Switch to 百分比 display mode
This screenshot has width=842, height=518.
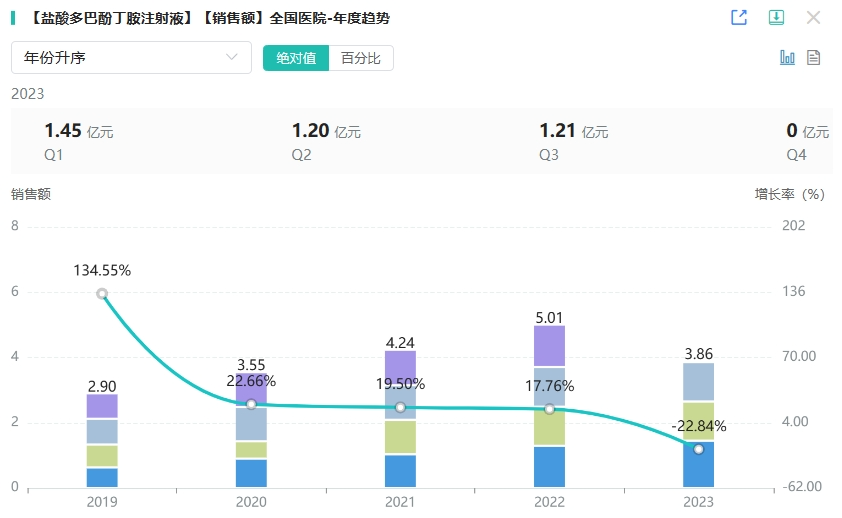[x=361, y=58]
